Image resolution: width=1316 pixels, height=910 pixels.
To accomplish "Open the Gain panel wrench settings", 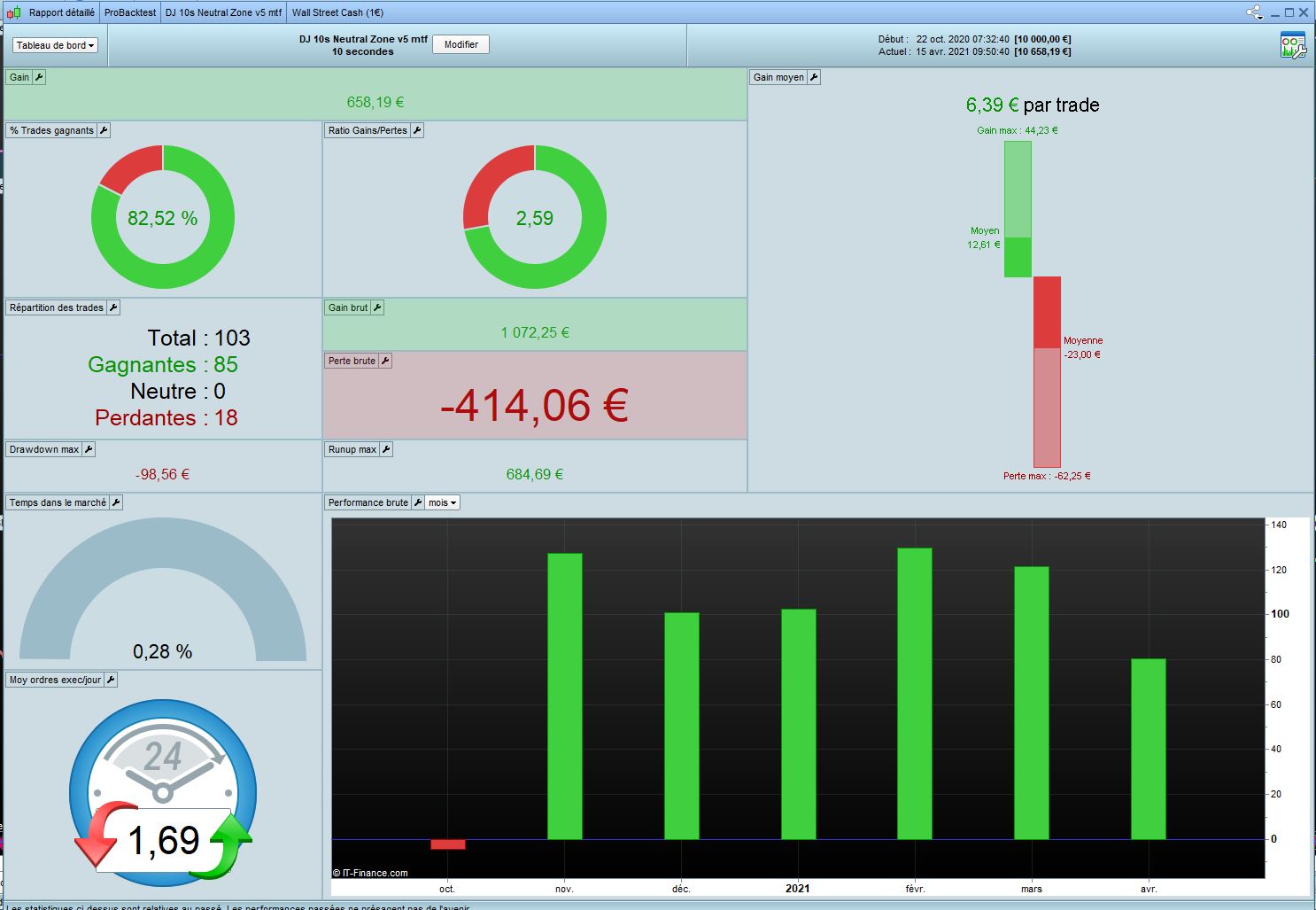I will (x=39, y=77).
